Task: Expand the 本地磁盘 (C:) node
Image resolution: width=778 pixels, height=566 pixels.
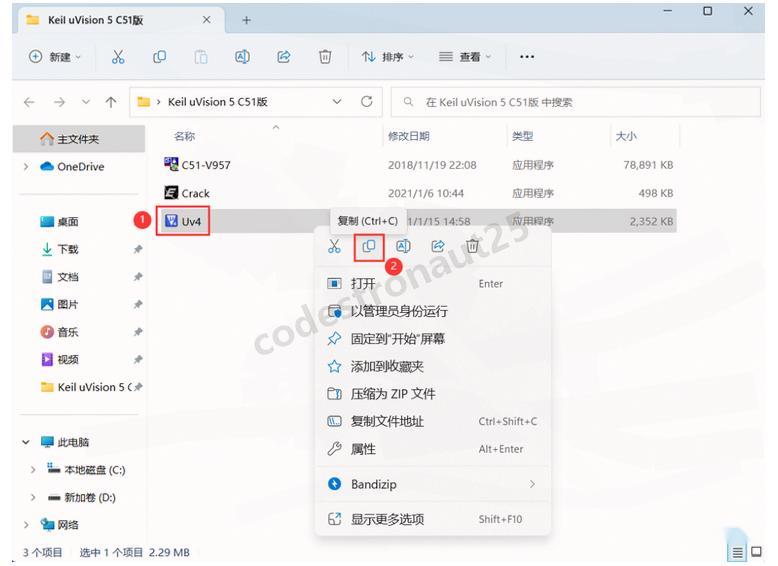Action: point(33,470)
